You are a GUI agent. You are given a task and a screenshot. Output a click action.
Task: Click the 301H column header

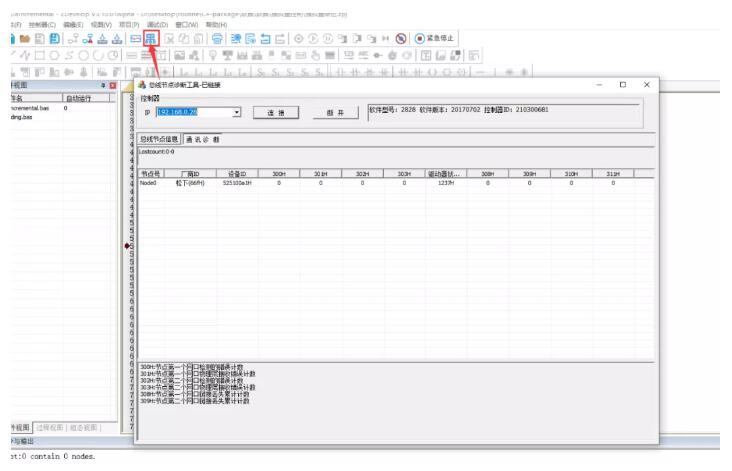pos(321,174)
